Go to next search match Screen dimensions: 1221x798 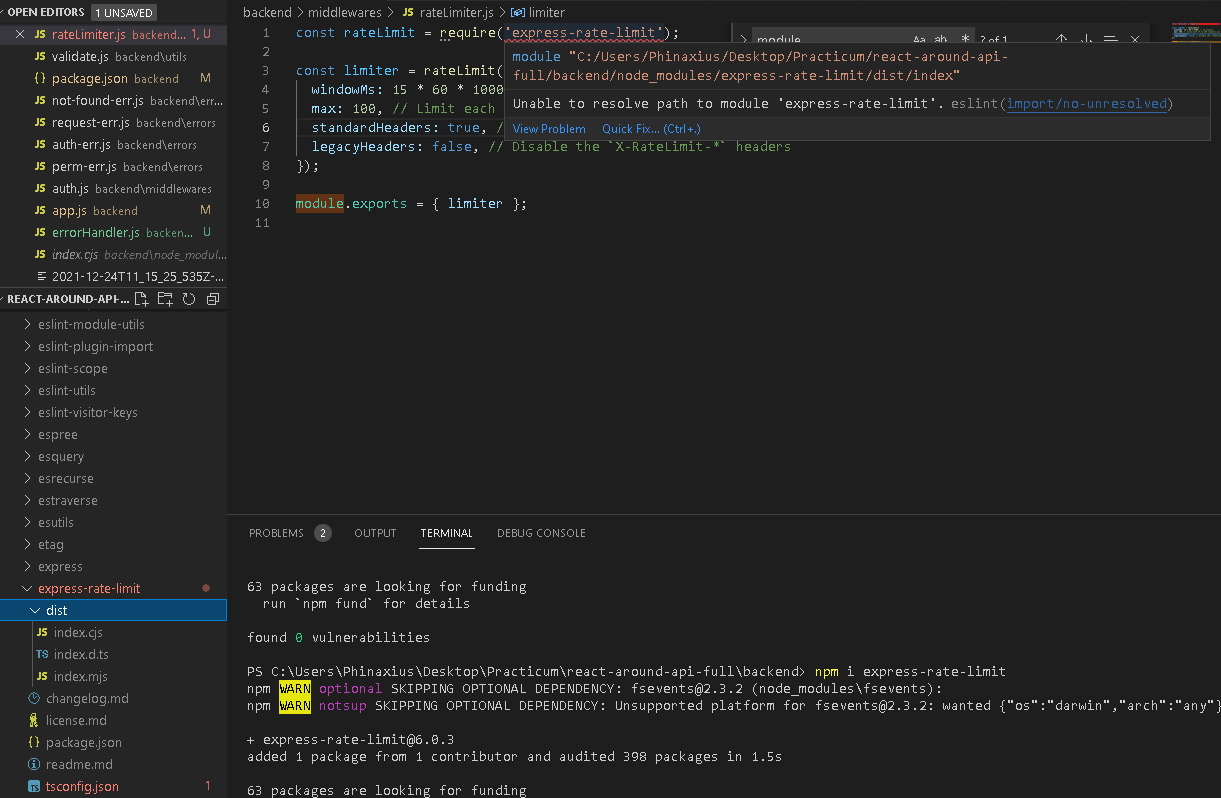tap(1086, 38)
